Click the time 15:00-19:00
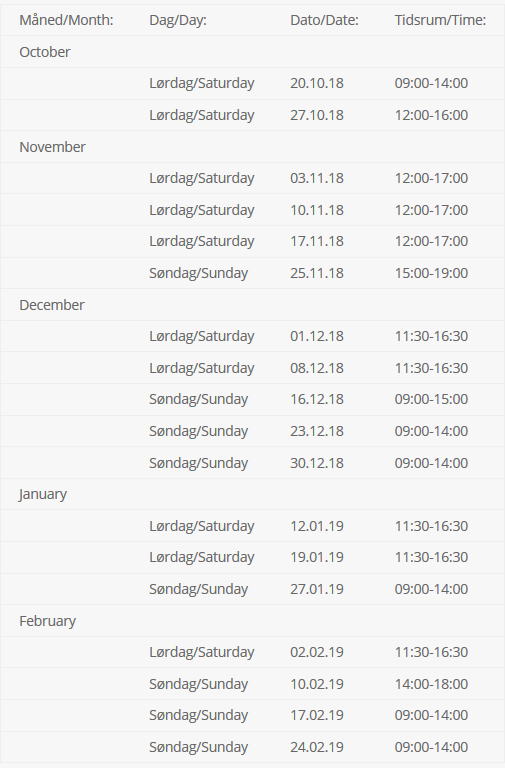This screenshot has width=505, height=768. (432, 273)
